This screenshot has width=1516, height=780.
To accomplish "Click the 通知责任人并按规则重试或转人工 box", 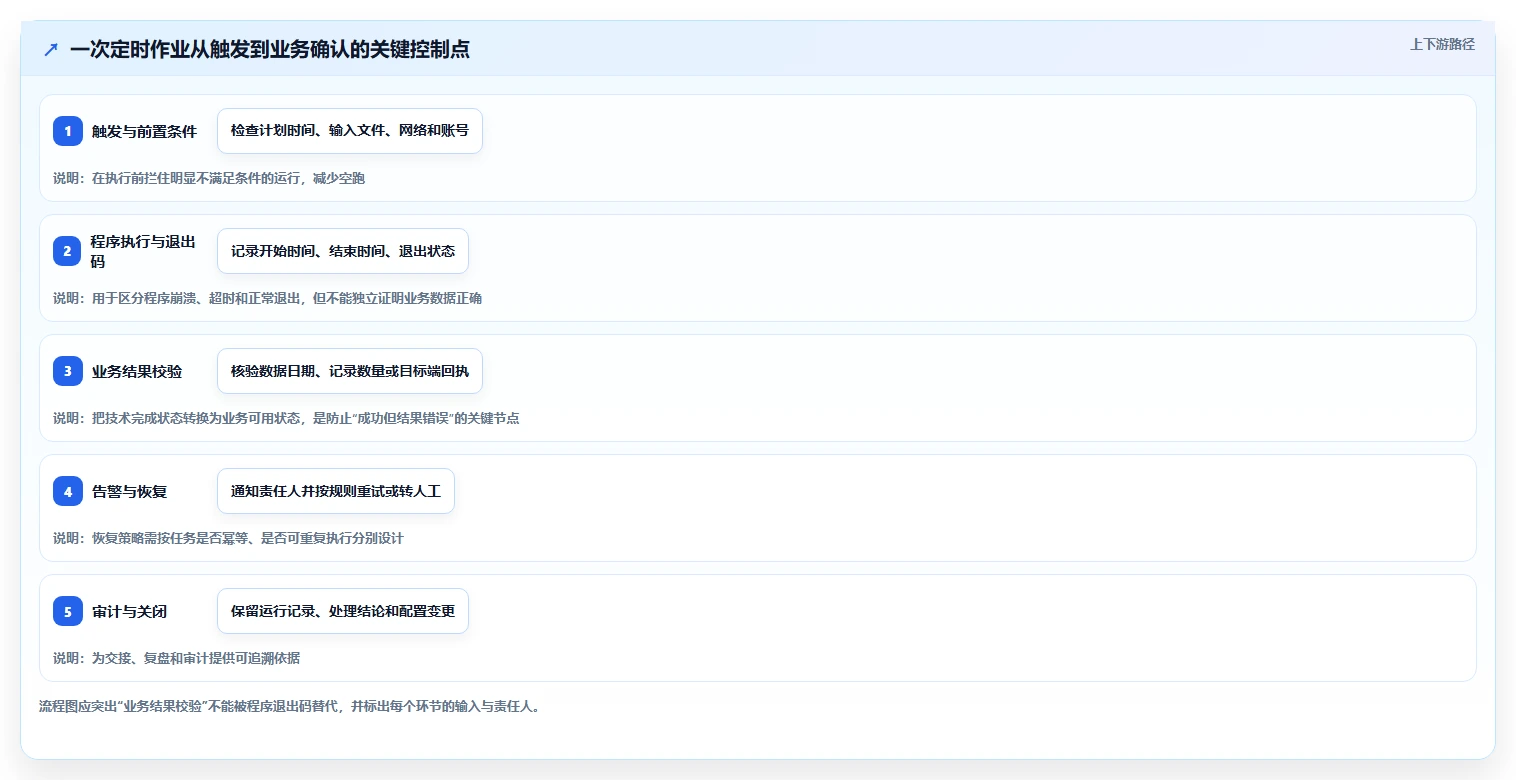I will (336, 491).
